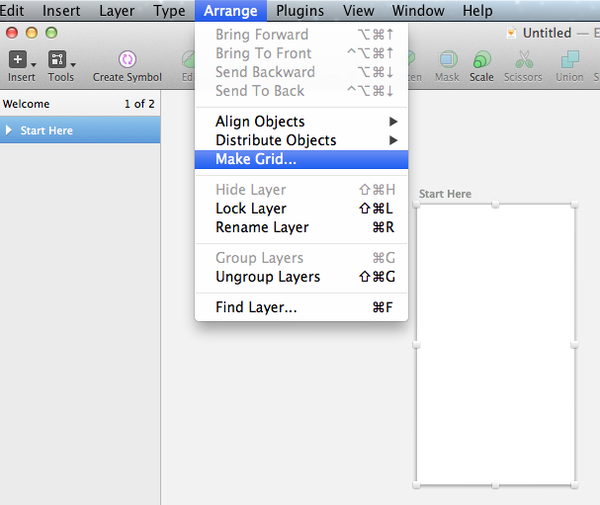Image resolution: width=600 pixels, height=505 pixels.
Task: Open the Layer menu
Action: click(x=117, y=11)
